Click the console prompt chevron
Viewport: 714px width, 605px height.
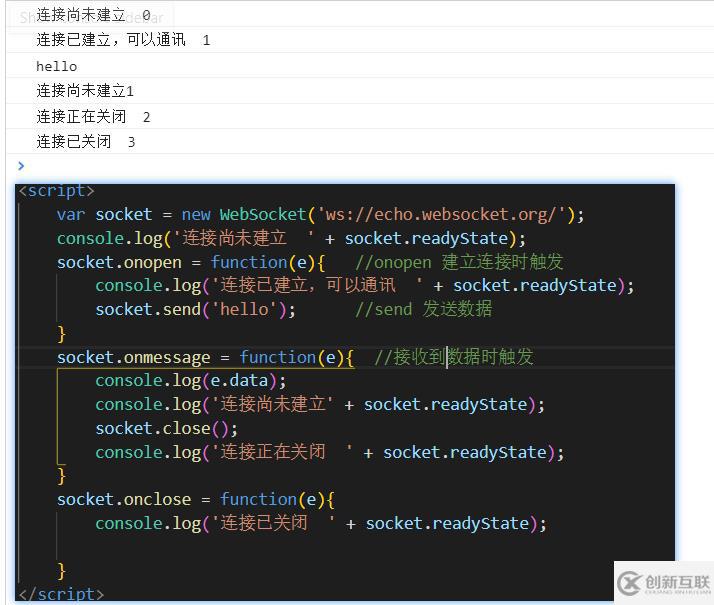pos(21,166)
